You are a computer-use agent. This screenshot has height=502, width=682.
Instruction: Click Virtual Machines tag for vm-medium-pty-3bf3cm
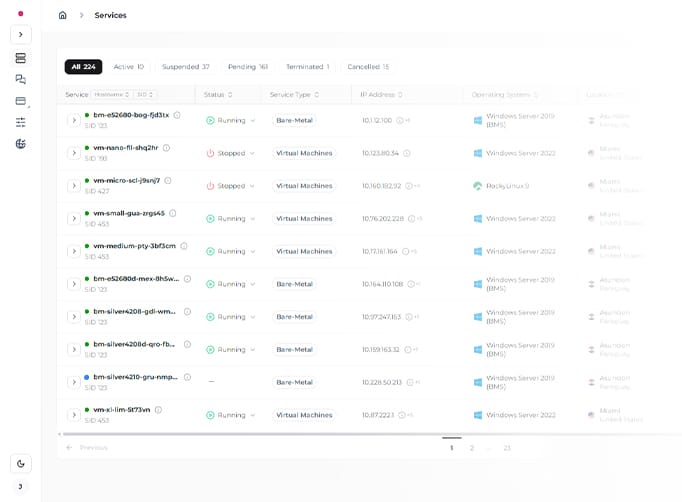tap(304, 251)
